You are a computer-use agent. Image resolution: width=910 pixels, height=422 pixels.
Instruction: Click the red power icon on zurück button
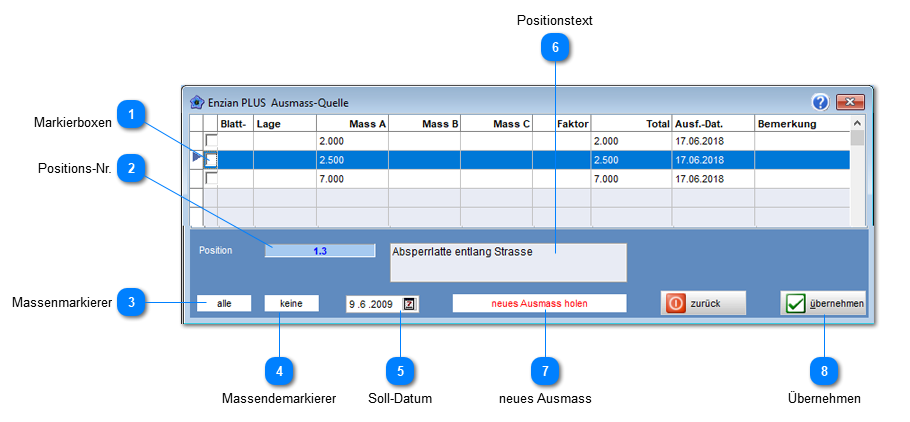(676, 304)
